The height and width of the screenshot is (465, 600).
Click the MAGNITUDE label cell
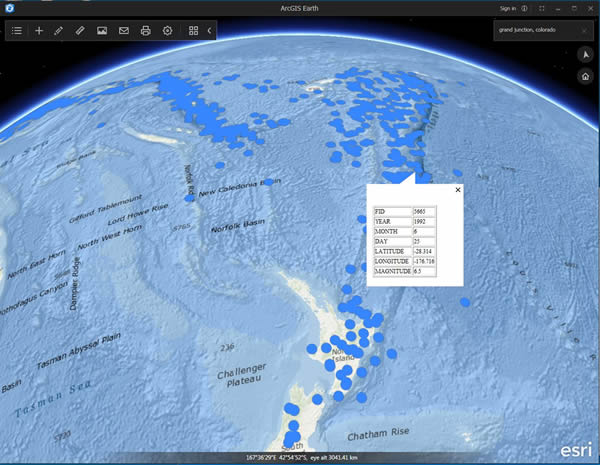(x=393, y=271)
